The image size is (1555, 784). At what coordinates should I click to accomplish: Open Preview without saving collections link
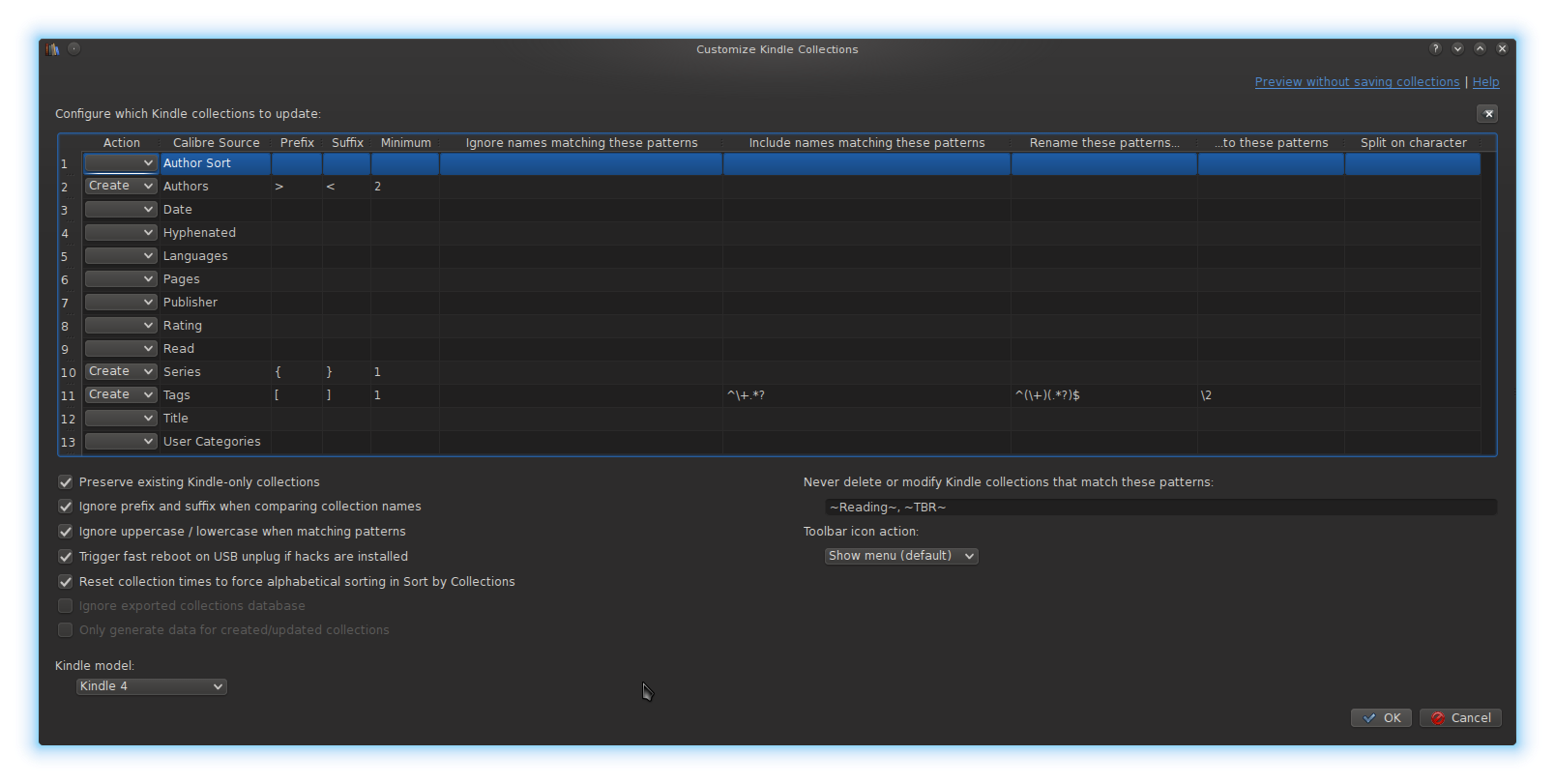pyautogui.click(x=1357, y=82)
